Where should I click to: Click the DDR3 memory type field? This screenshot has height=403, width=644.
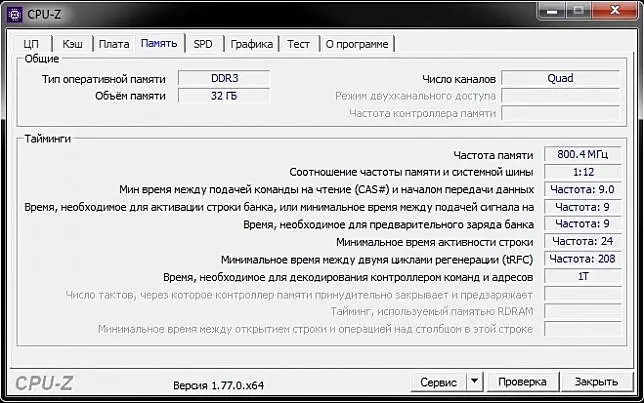[224, 78]
